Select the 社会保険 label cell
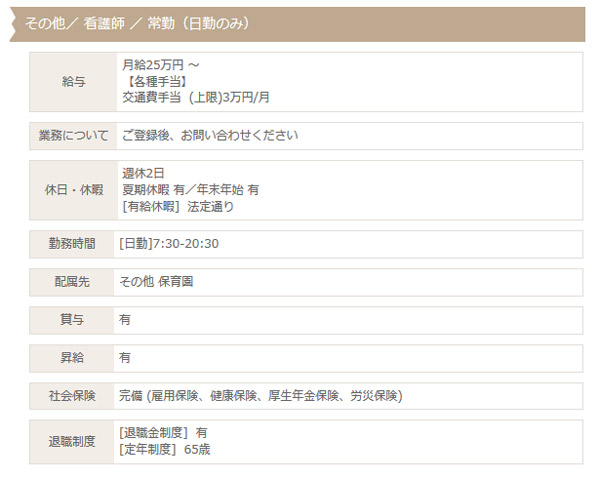Screen dimensions: 600x480 pos(72,396)
